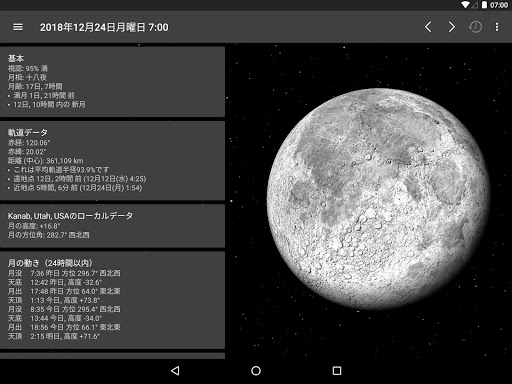Select the 12日, 10時間 内の 新月 entry
The image size is (512, 384).
49,105
